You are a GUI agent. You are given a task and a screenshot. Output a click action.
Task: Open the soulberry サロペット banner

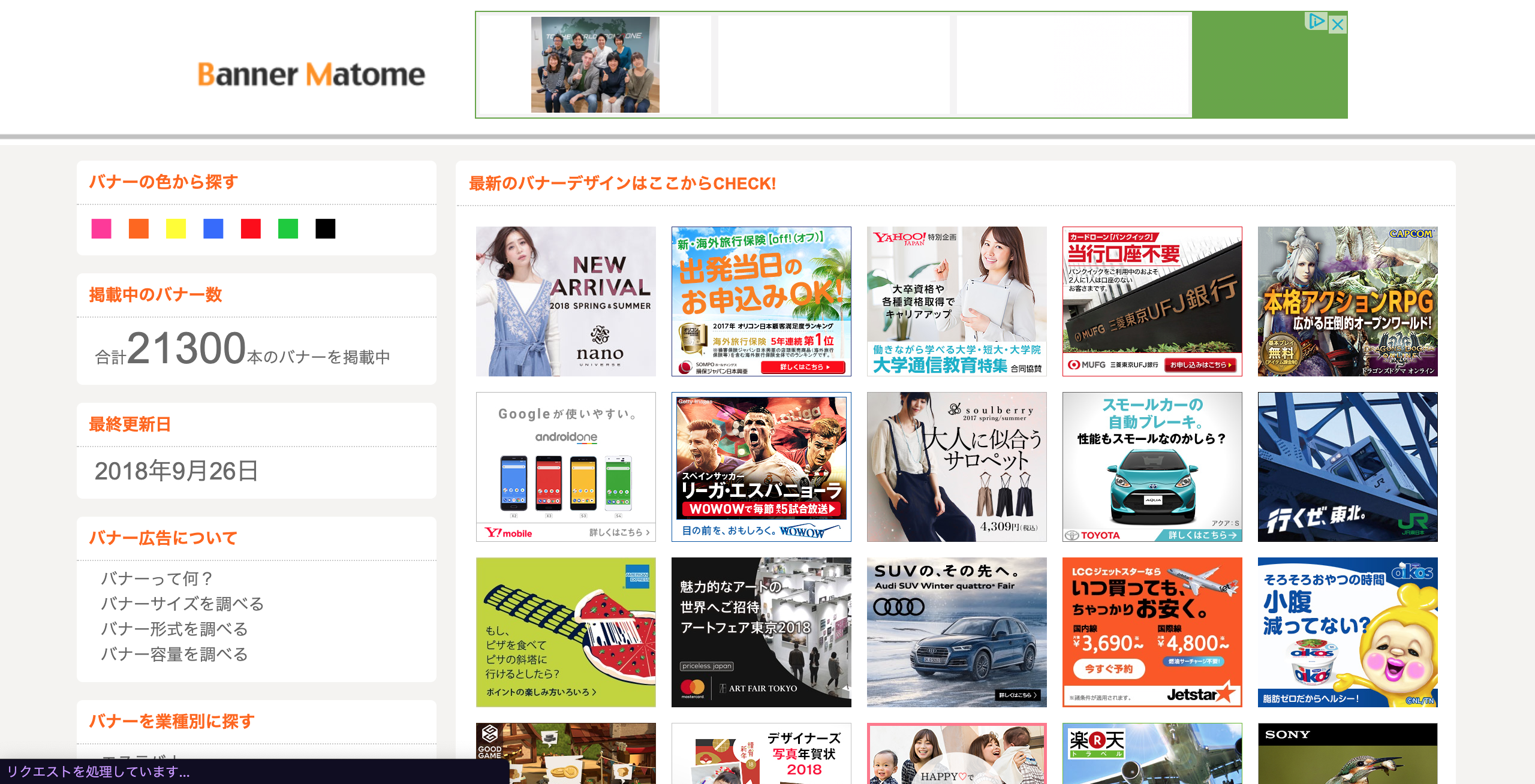pos(957,467)
